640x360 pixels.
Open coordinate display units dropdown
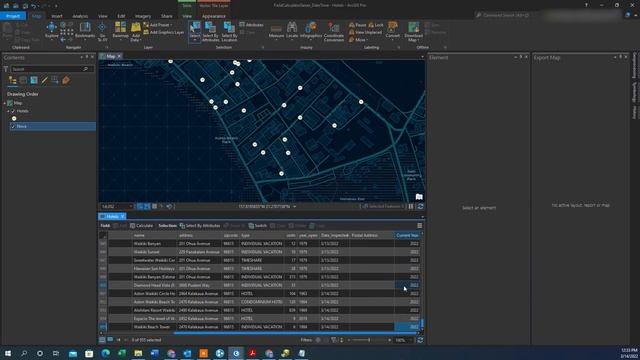(294, 207)
